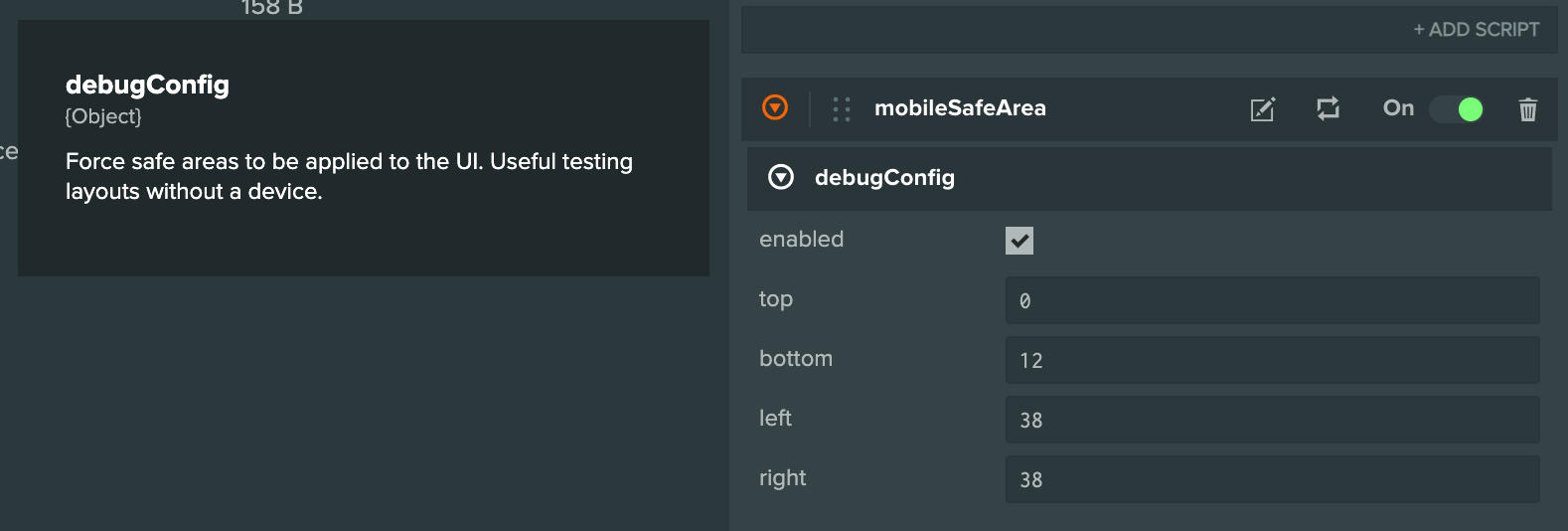Click the enabled attribute label
Image resolution: width=1568 pixels, height=531 pixels.
point(801,240)
